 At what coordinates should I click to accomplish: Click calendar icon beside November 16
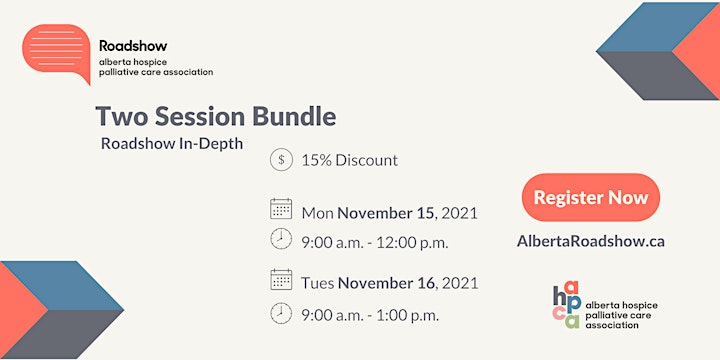pos(281,279)
